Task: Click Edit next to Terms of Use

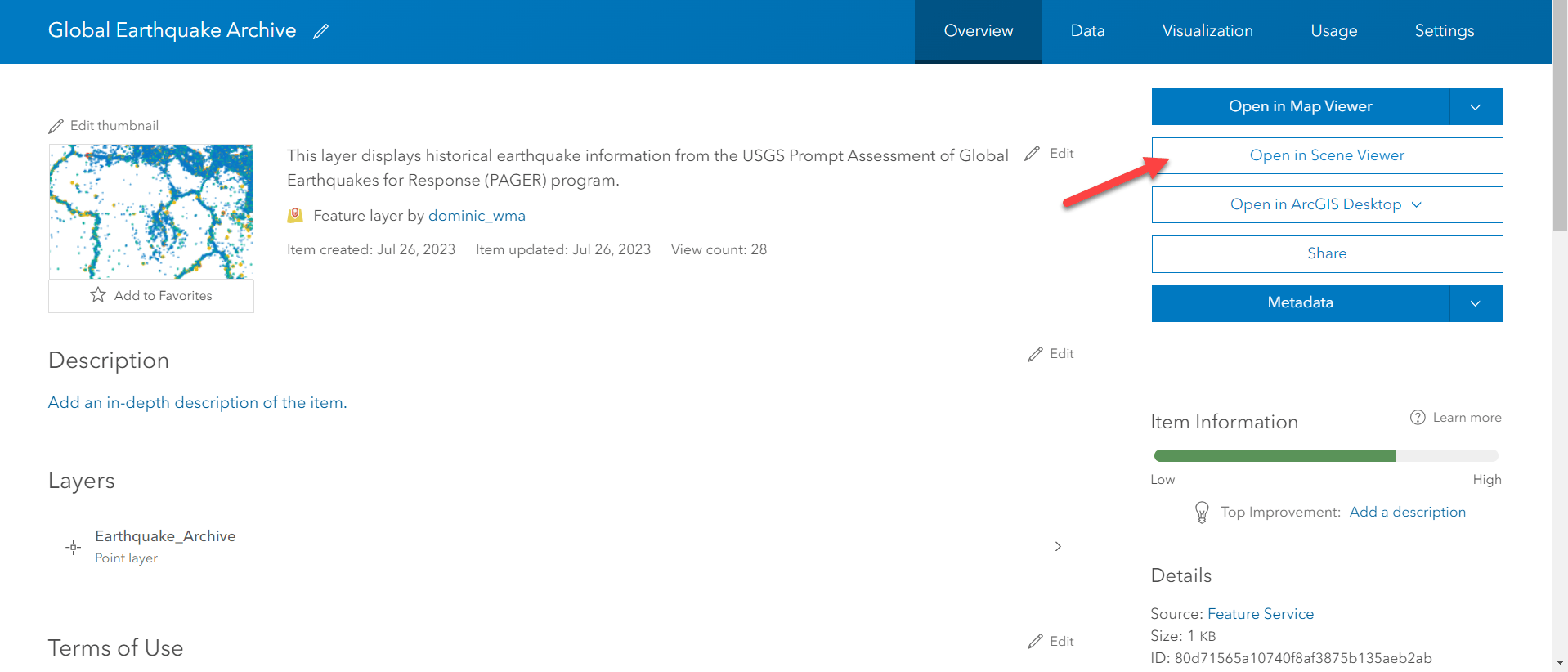Action: coord(1051,642)
